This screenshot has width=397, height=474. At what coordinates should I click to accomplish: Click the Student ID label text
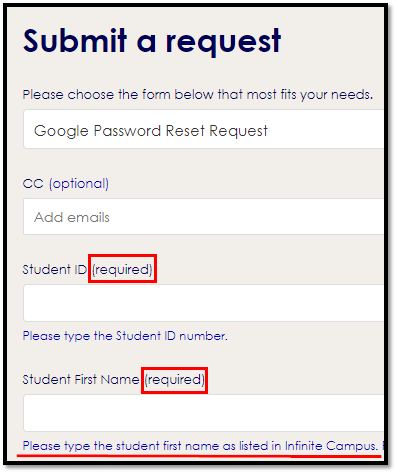pyautogui.click(x=55, y=269)
